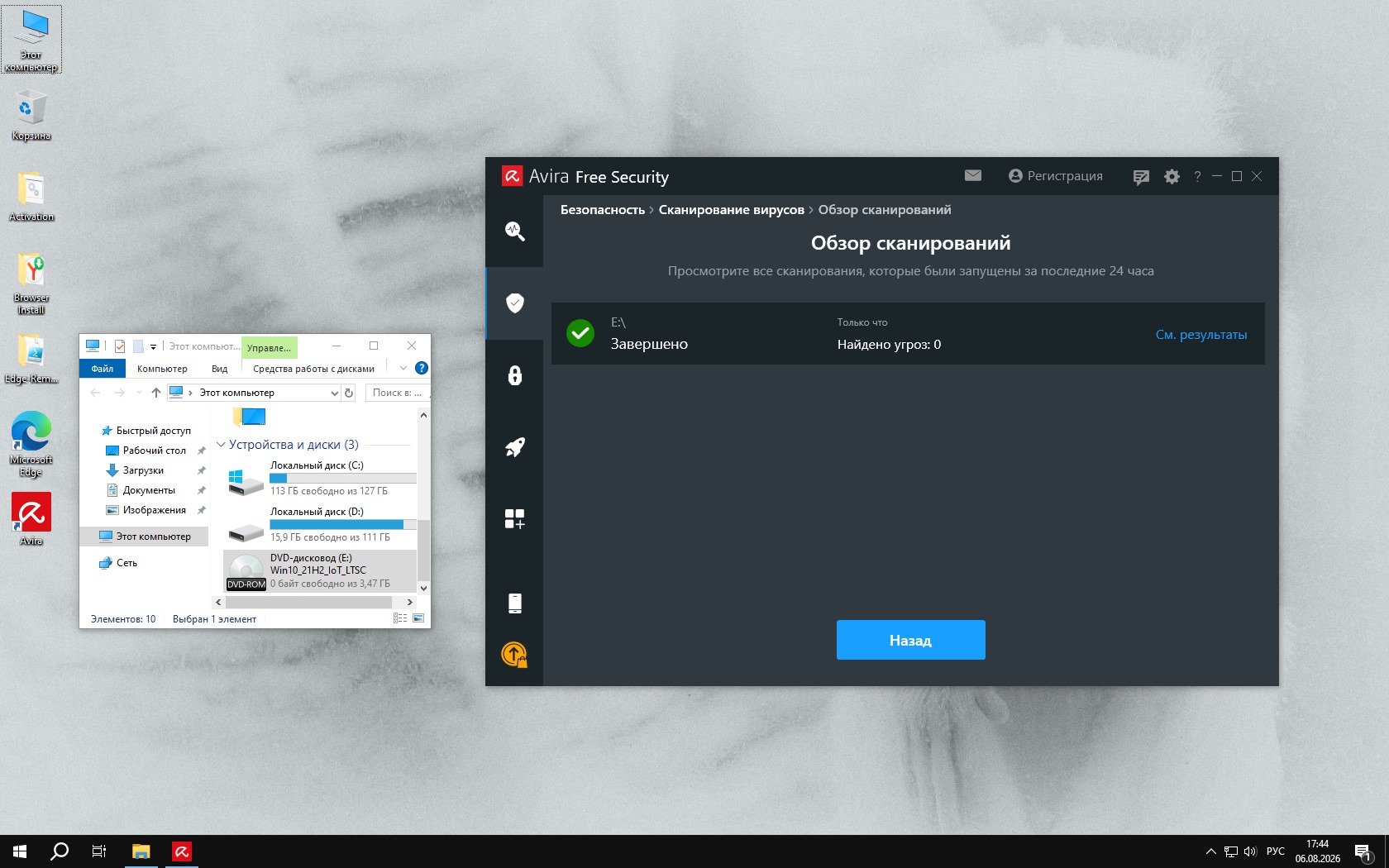Open the Security shield section in Avira

click(x=514, y=303)
